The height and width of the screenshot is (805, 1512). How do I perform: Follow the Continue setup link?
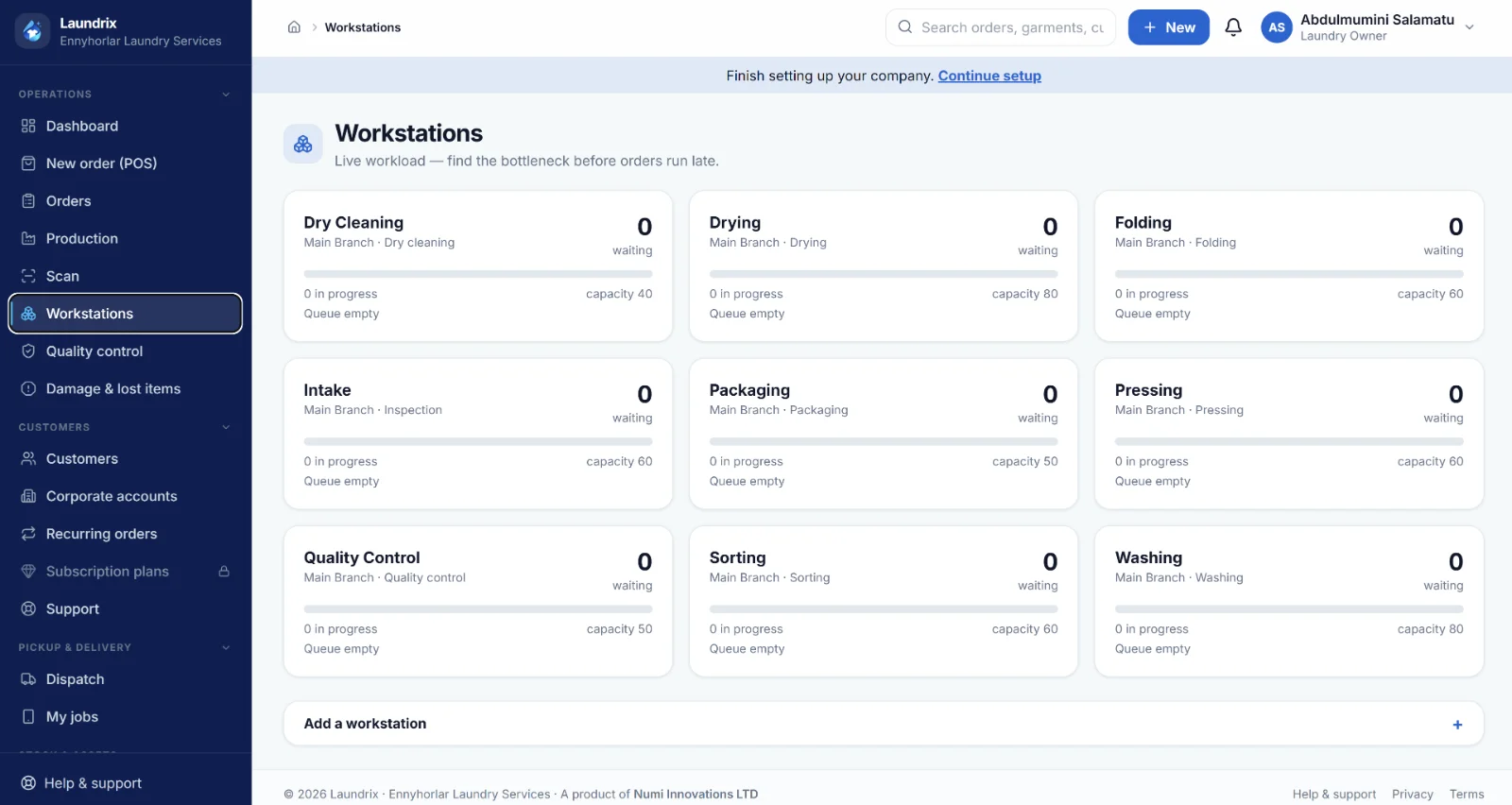pyautogui.click(x=989, y=76)
